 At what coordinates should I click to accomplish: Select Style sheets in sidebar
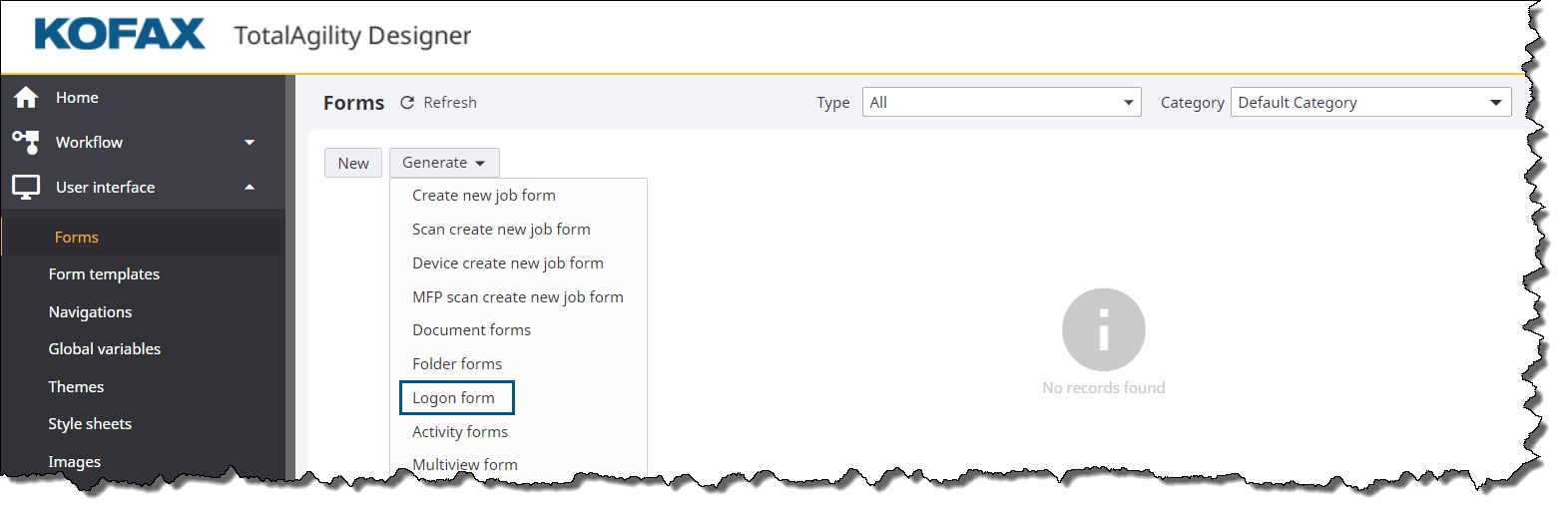tap(90, 424)
